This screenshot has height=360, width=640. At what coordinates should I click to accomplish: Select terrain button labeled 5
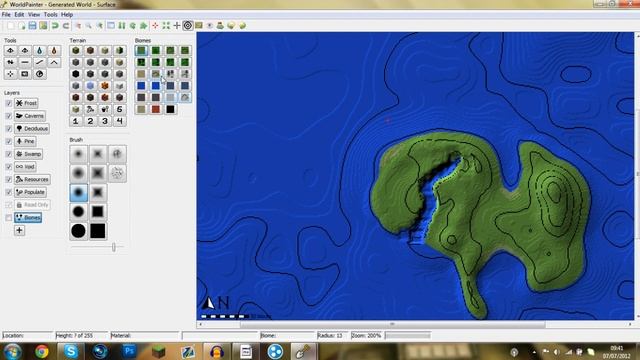click(120, 109)
